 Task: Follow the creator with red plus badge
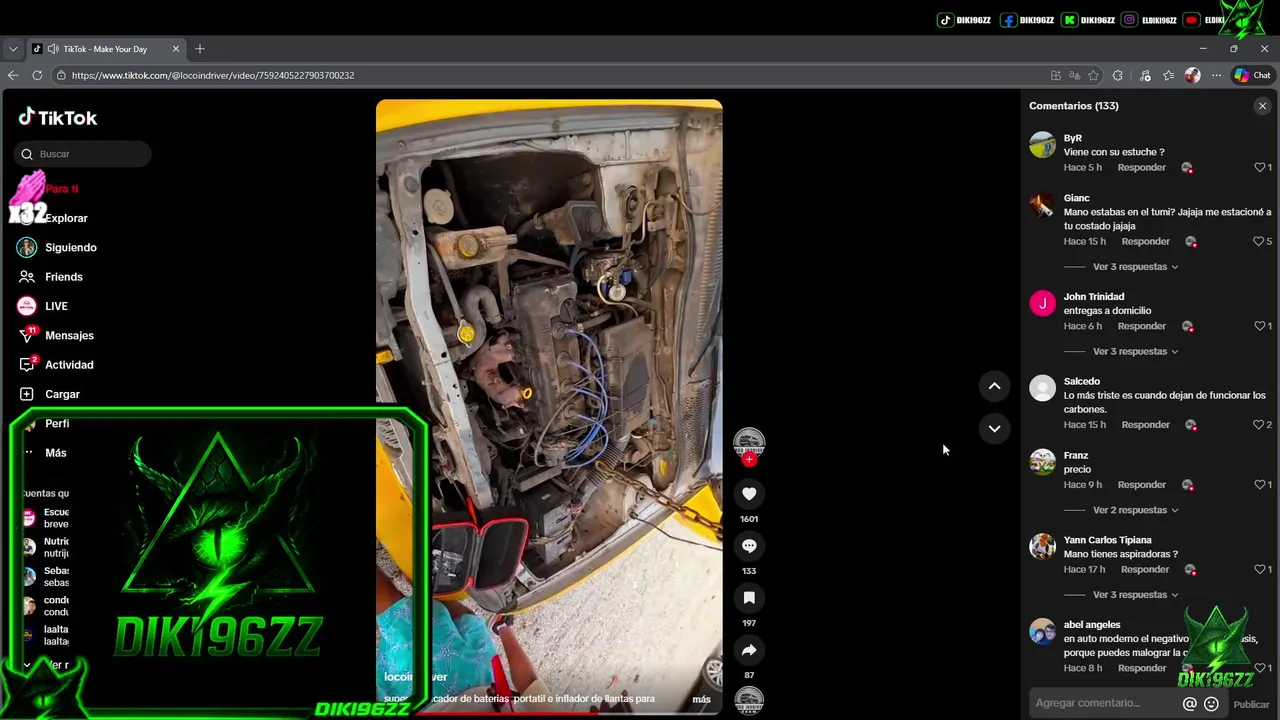749,460
